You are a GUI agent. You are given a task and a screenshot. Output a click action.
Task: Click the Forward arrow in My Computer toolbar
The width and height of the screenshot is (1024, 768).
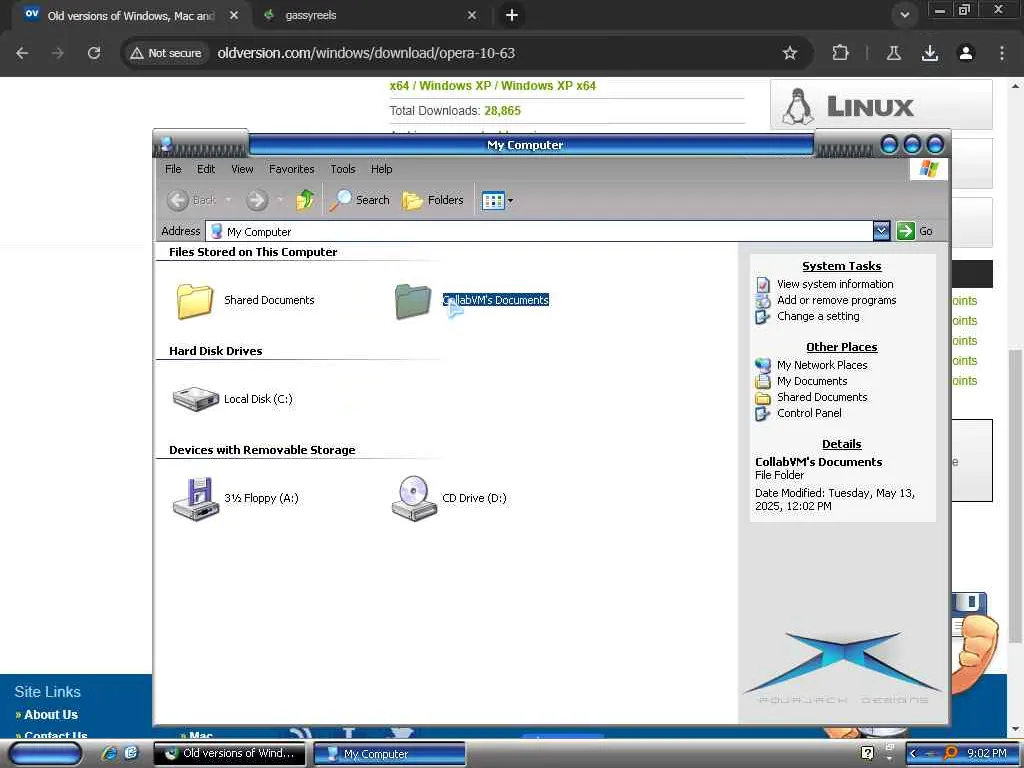[257, 200]
